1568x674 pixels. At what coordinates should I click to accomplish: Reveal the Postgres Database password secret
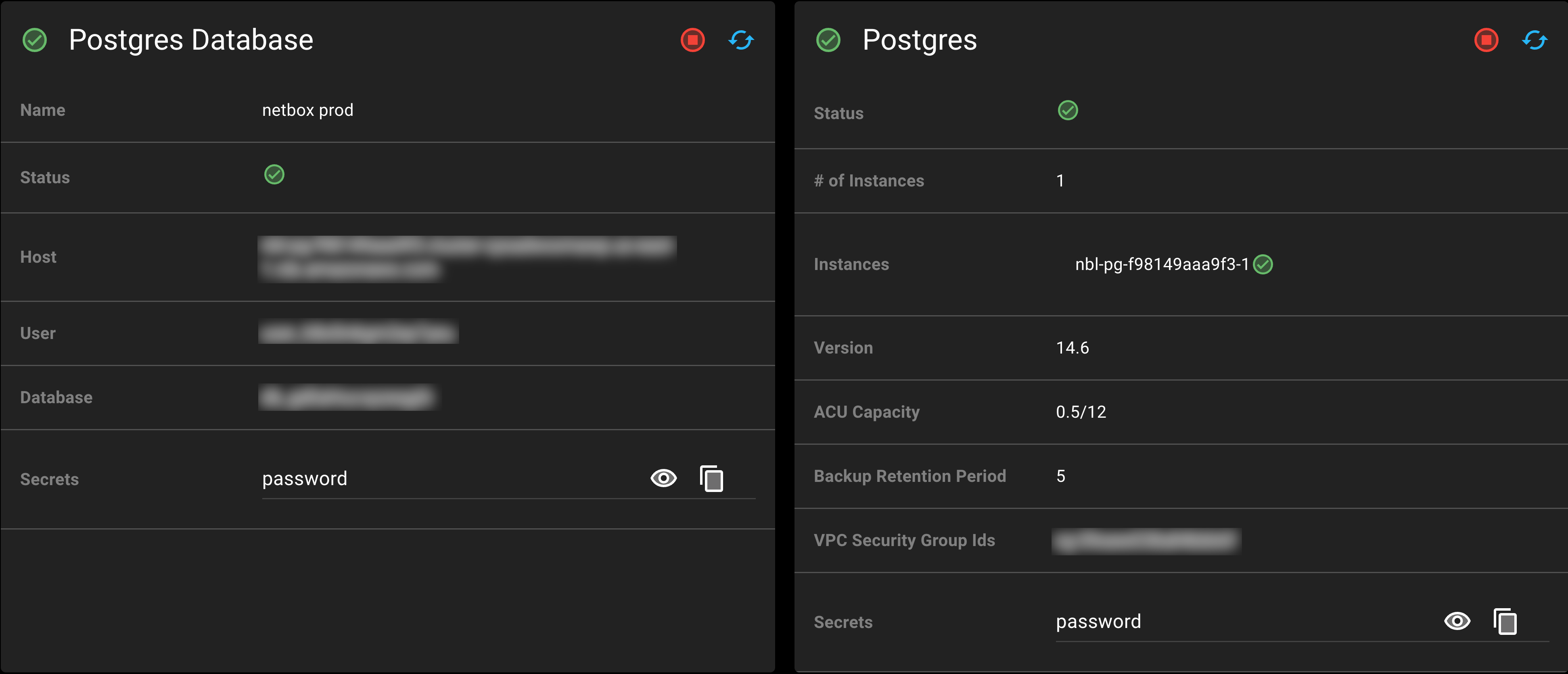(663, 479)
